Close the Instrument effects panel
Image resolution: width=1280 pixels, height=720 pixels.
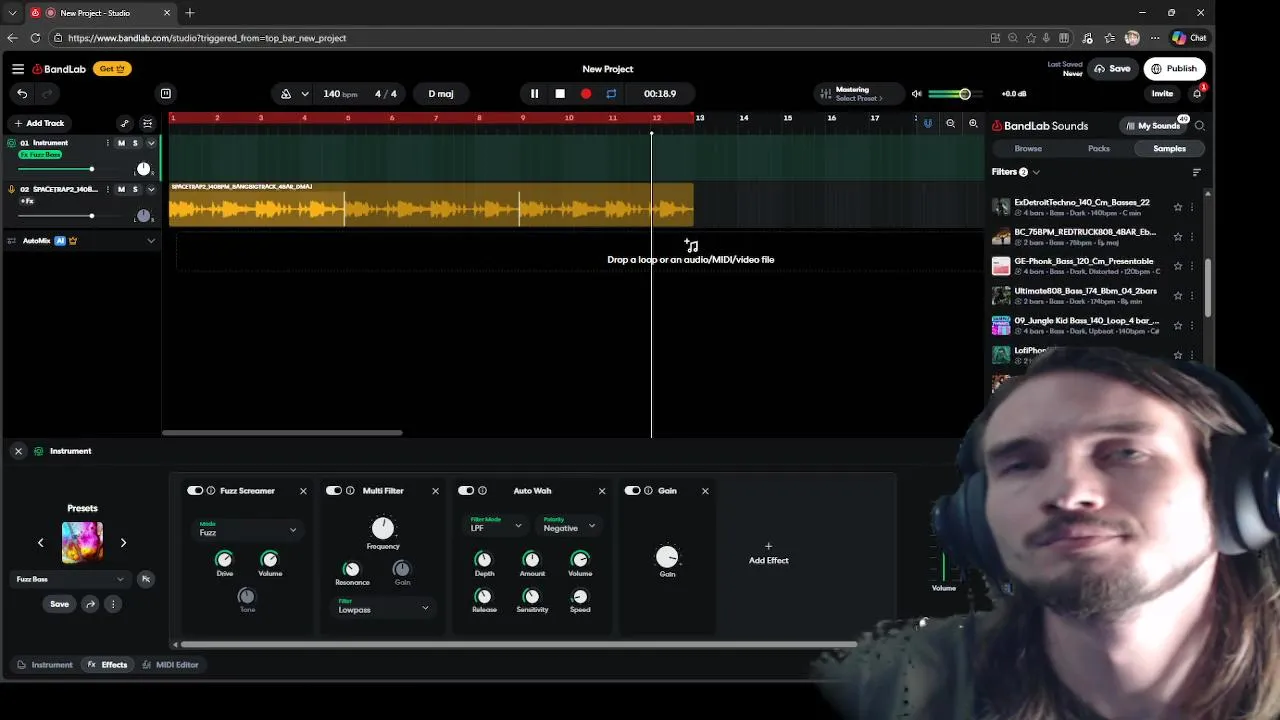pyautogui.click(x=18, y=451)
